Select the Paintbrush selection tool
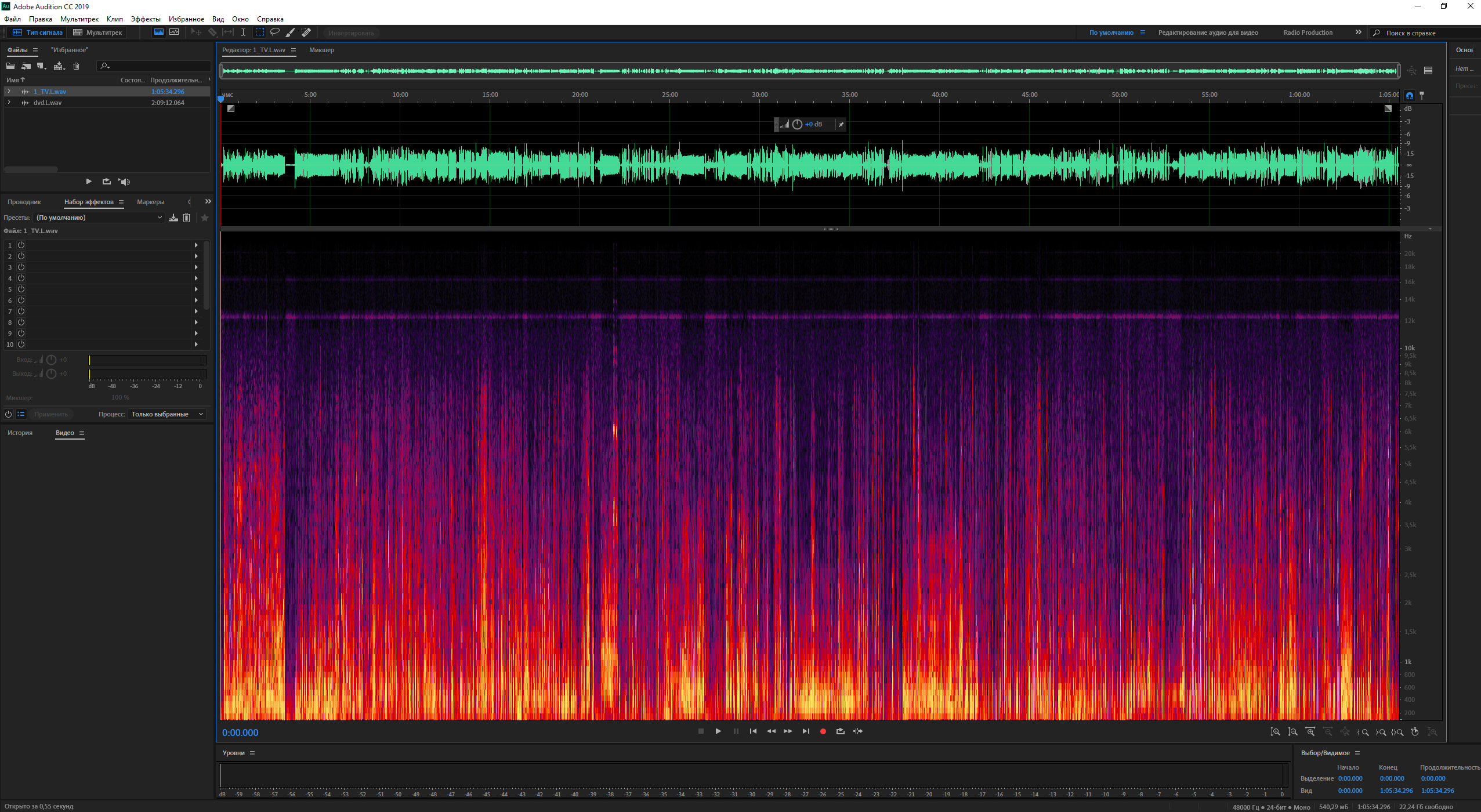1481x812 pixels. pos(291,32)
